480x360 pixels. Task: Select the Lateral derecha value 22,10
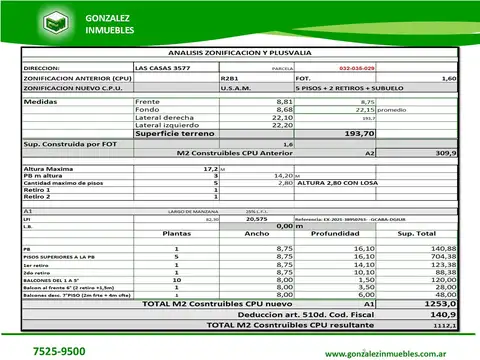click(283, 118)
